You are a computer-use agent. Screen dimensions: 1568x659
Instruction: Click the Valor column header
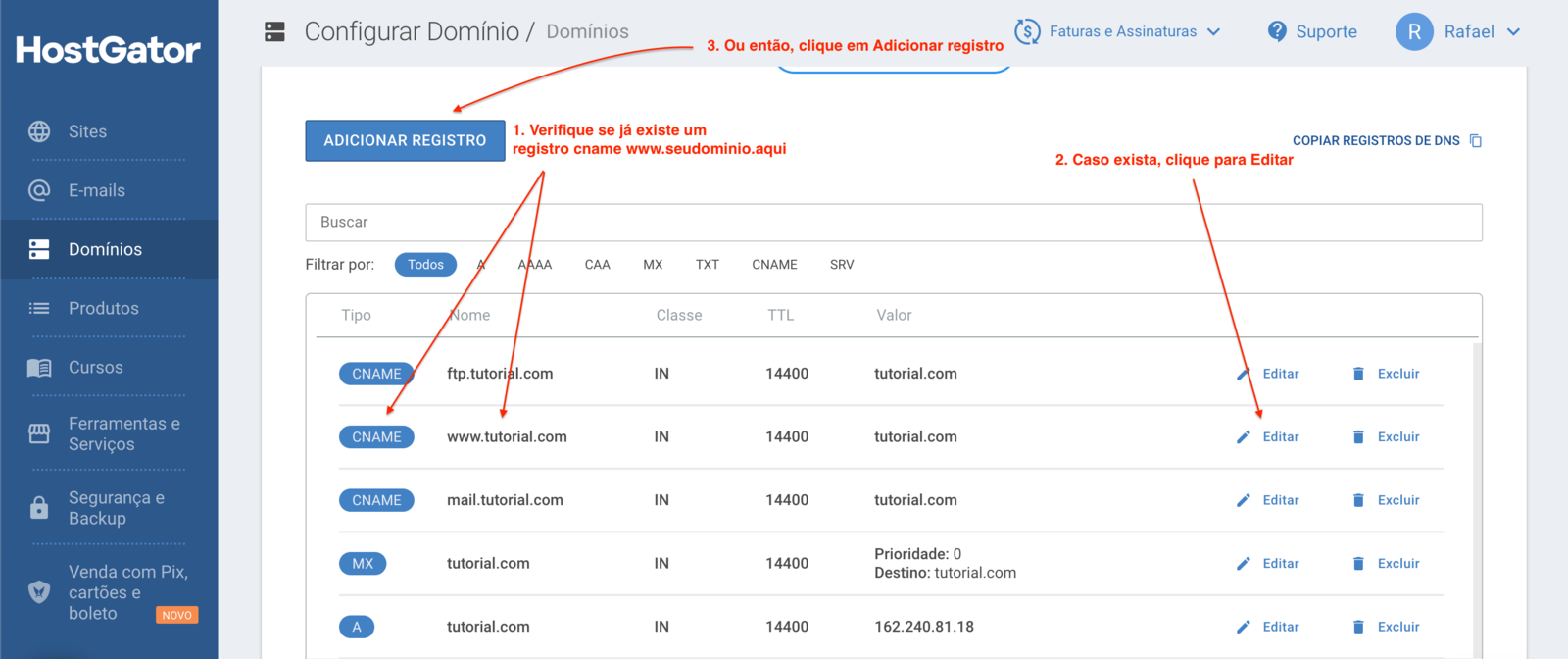894,315
